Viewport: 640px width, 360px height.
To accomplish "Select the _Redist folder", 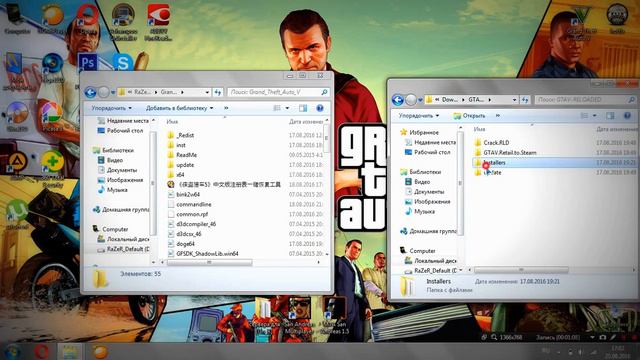I will 185,135.
